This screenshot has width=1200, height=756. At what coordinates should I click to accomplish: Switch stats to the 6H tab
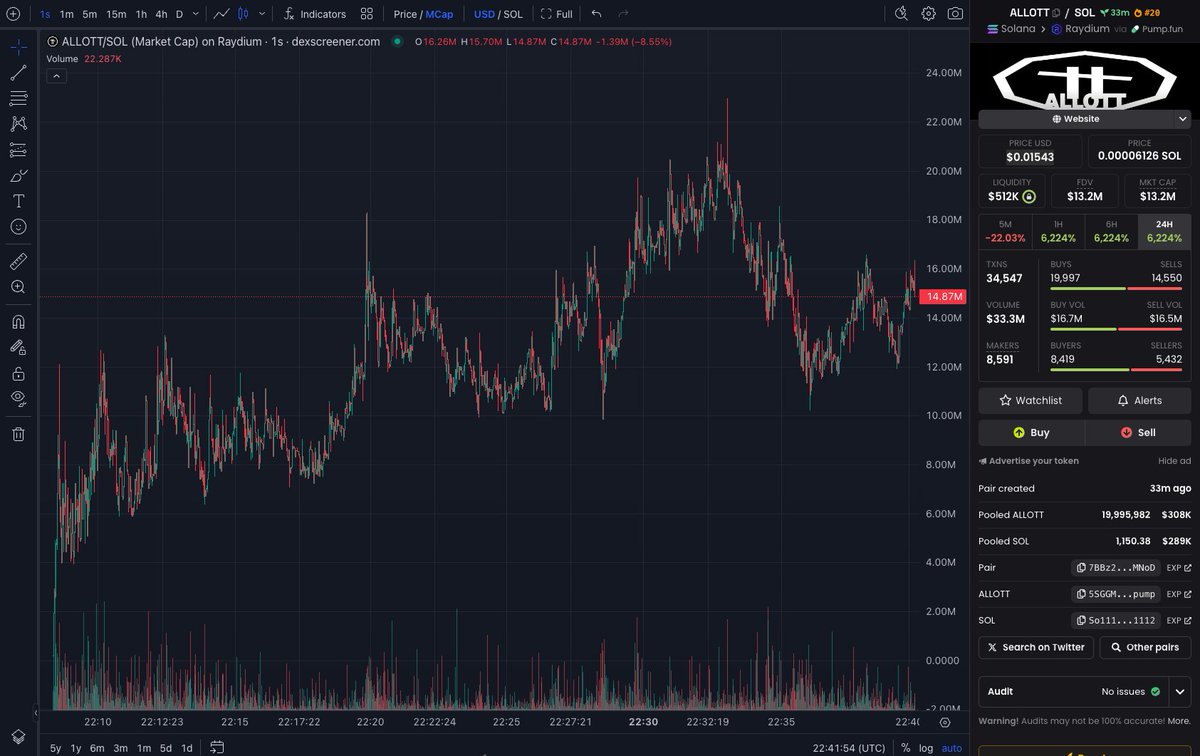[x=1111, y=231]
